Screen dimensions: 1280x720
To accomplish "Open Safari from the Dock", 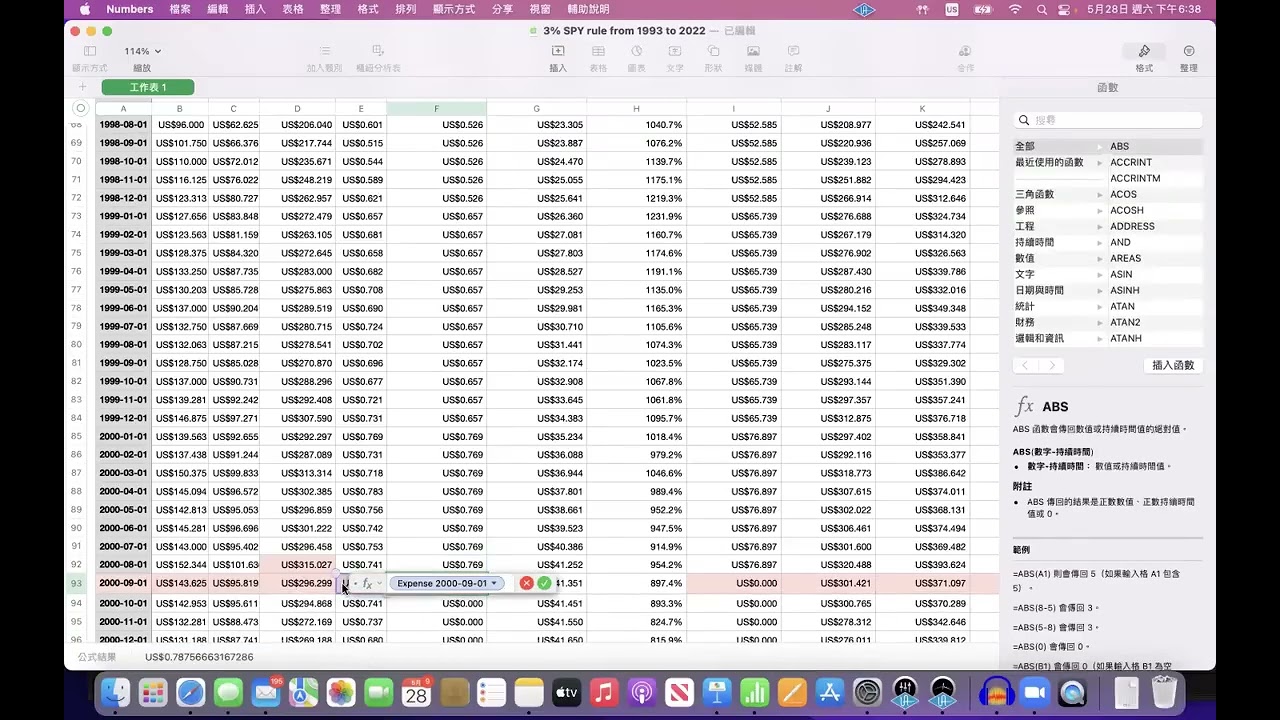I will click(x=190, y=692).
